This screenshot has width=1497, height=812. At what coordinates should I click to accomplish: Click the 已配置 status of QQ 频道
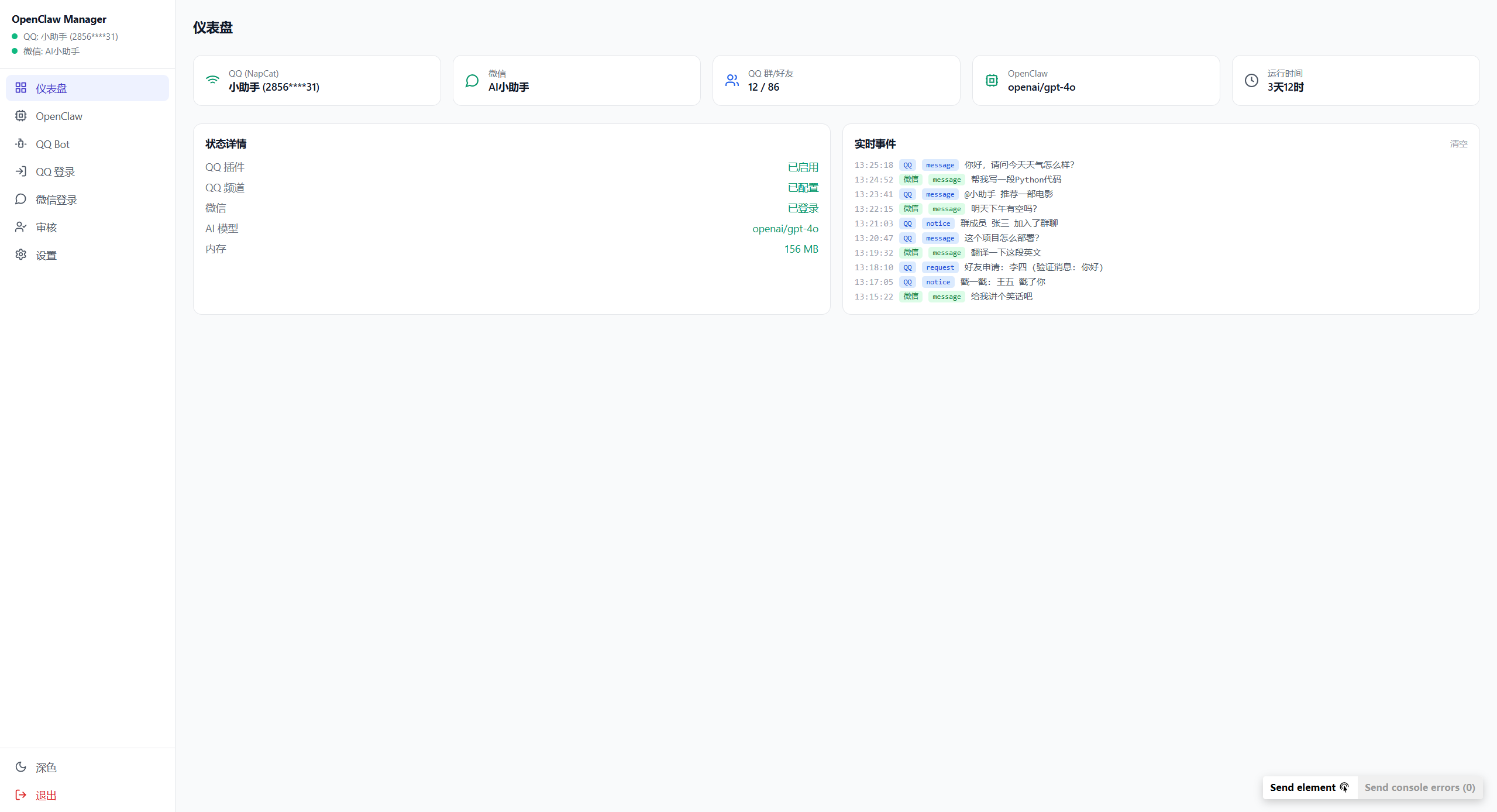(x=803, y=188)
